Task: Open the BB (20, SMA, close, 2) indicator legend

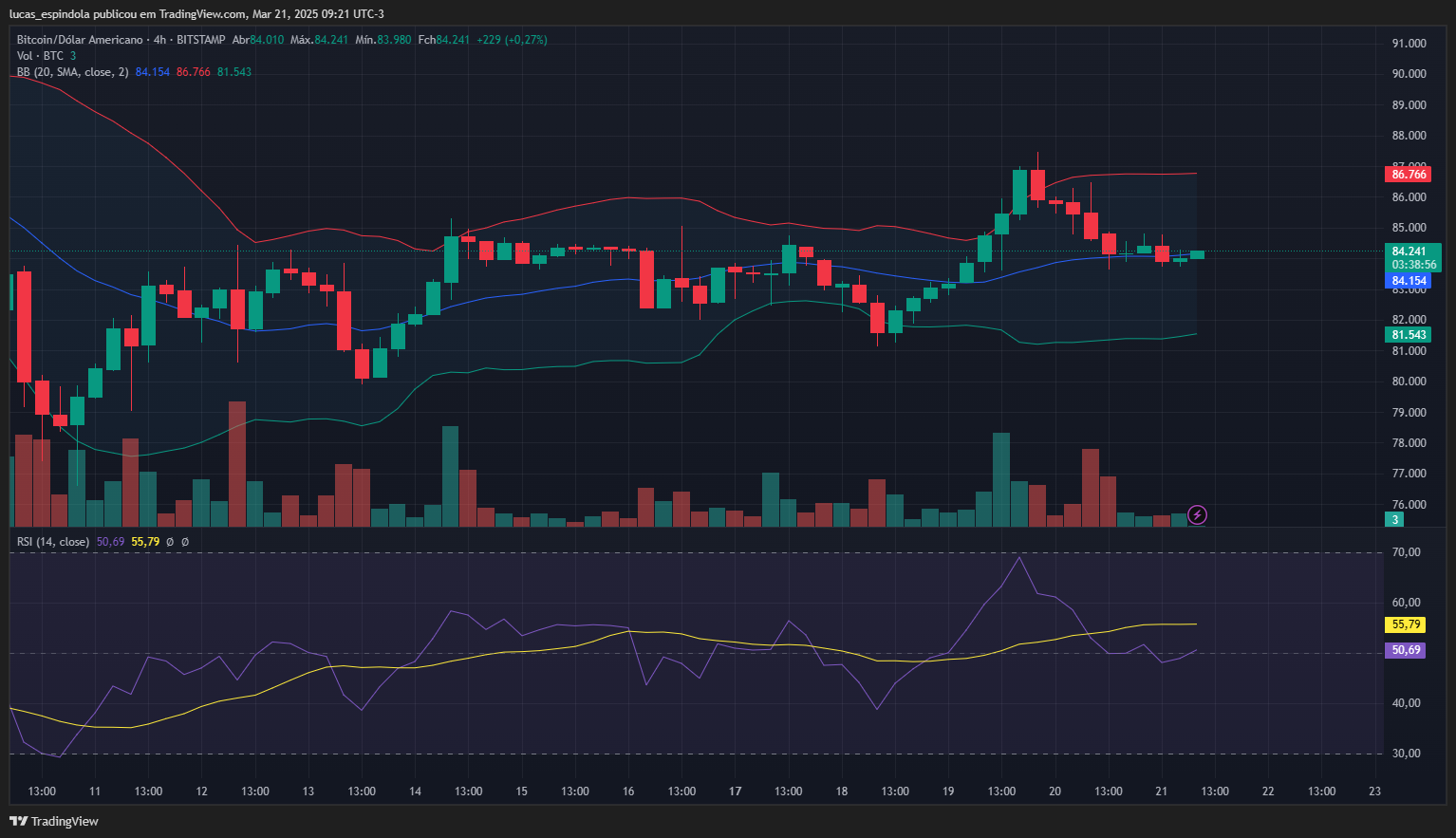Action: 72,72
